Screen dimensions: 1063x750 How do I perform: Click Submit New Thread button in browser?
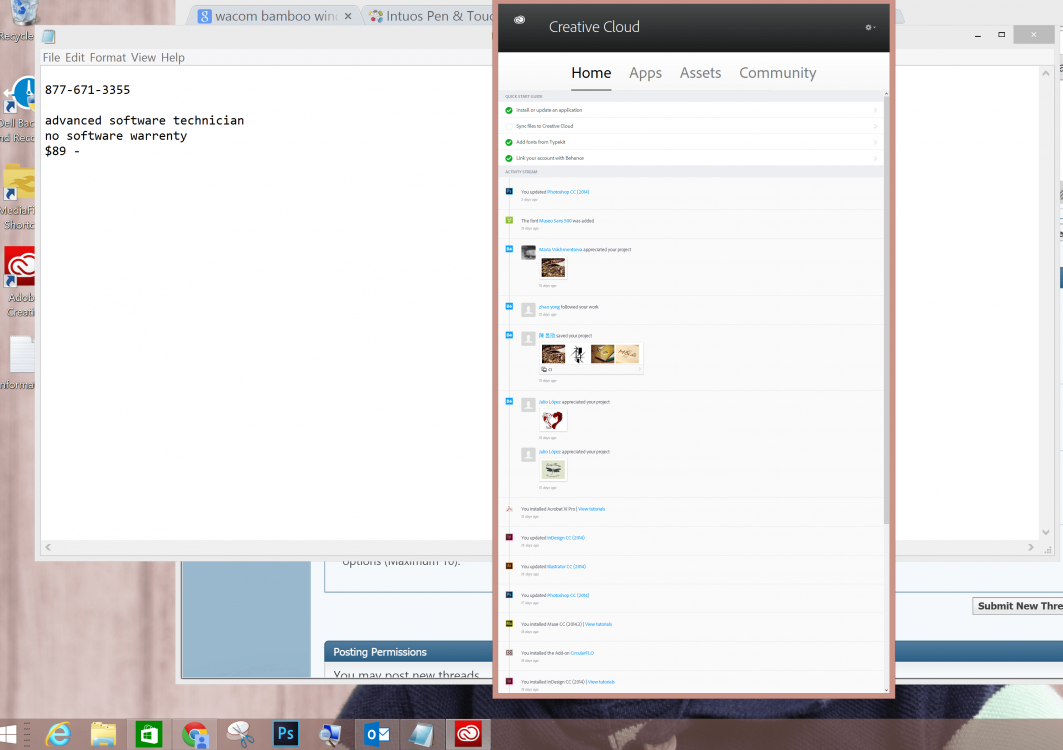[1018, 606]
